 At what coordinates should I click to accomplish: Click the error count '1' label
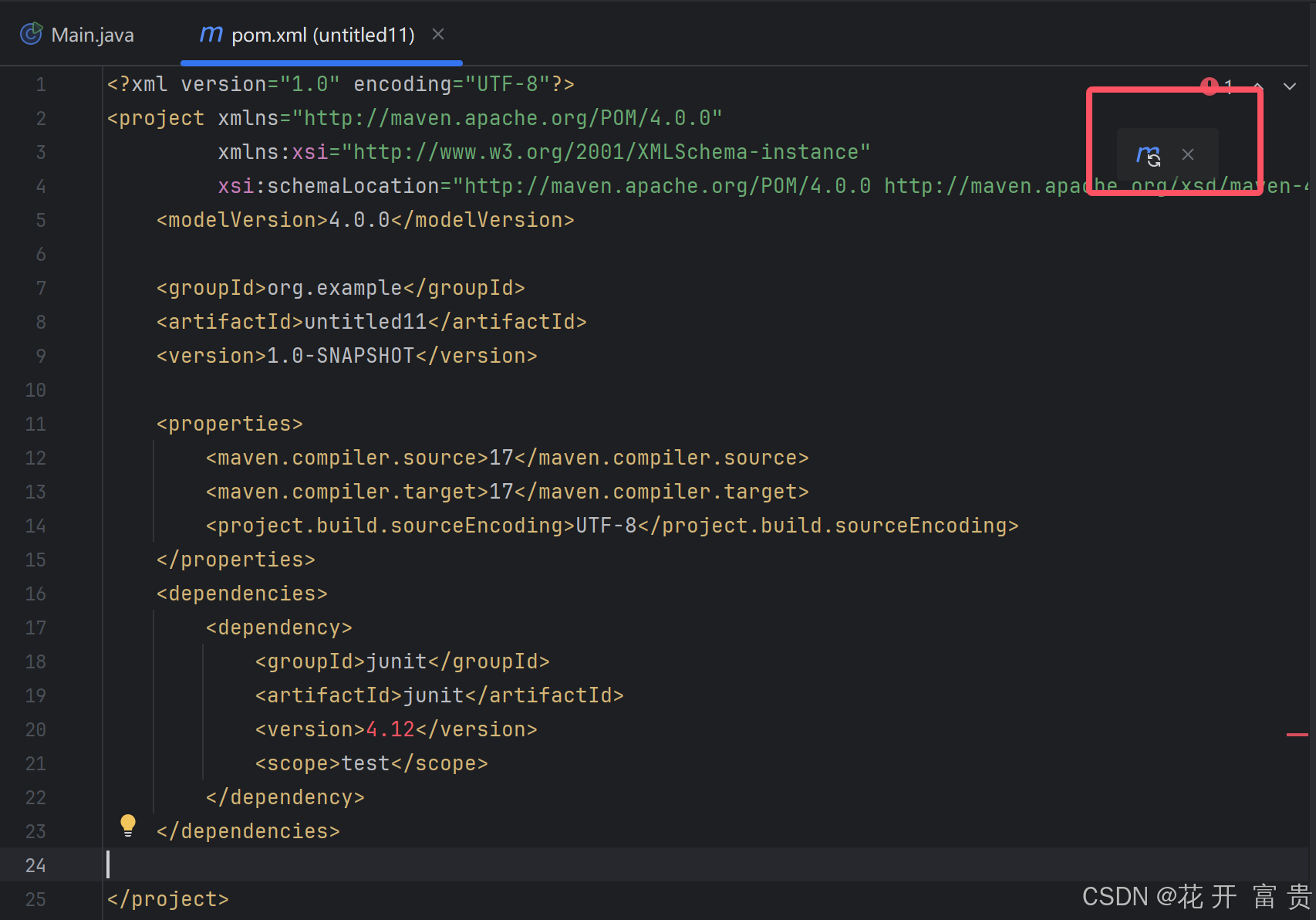[1228, 85]
